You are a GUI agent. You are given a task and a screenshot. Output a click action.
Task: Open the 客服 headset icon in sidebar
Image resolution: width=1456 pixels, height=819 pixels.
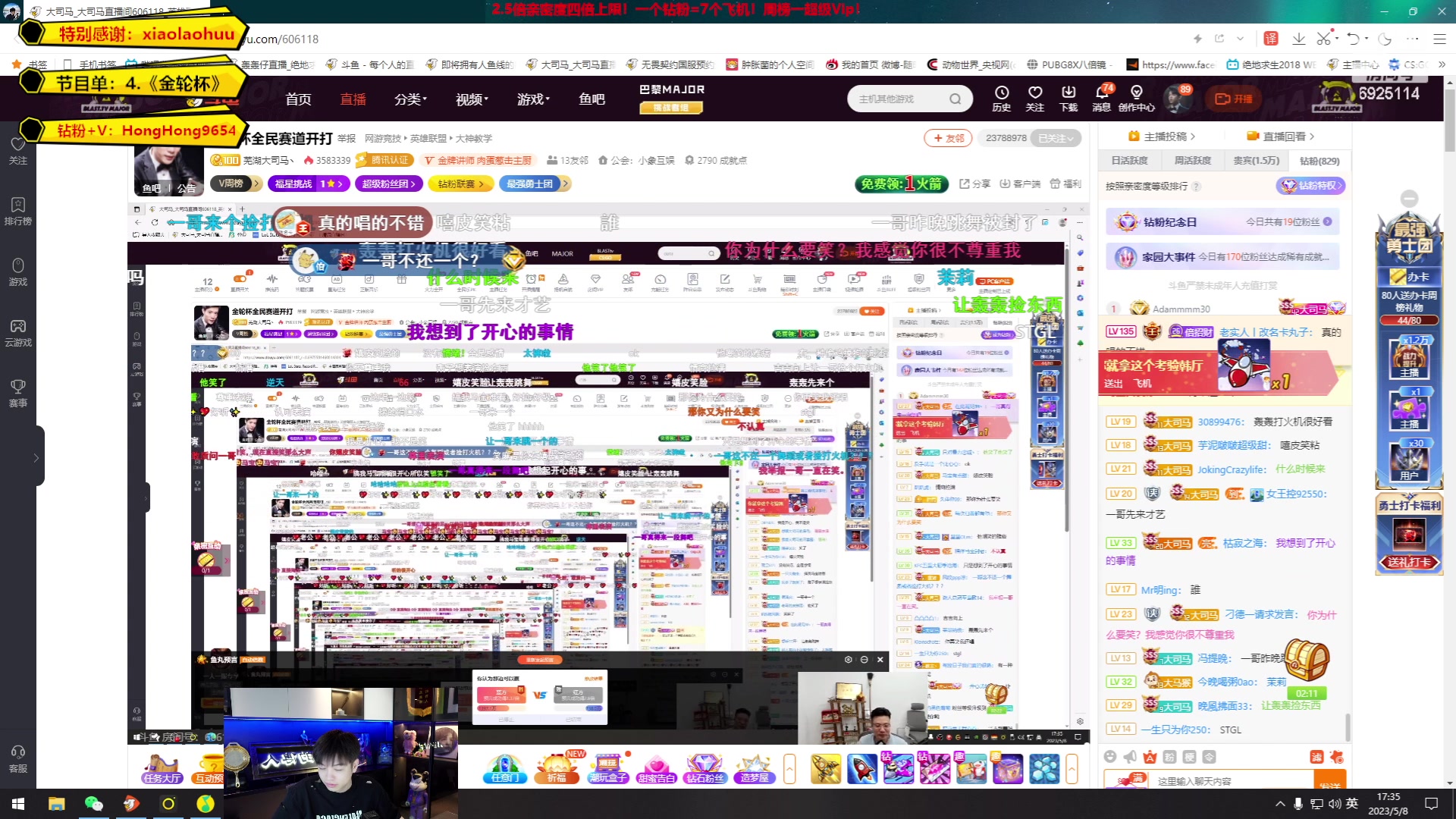(18, 758)
